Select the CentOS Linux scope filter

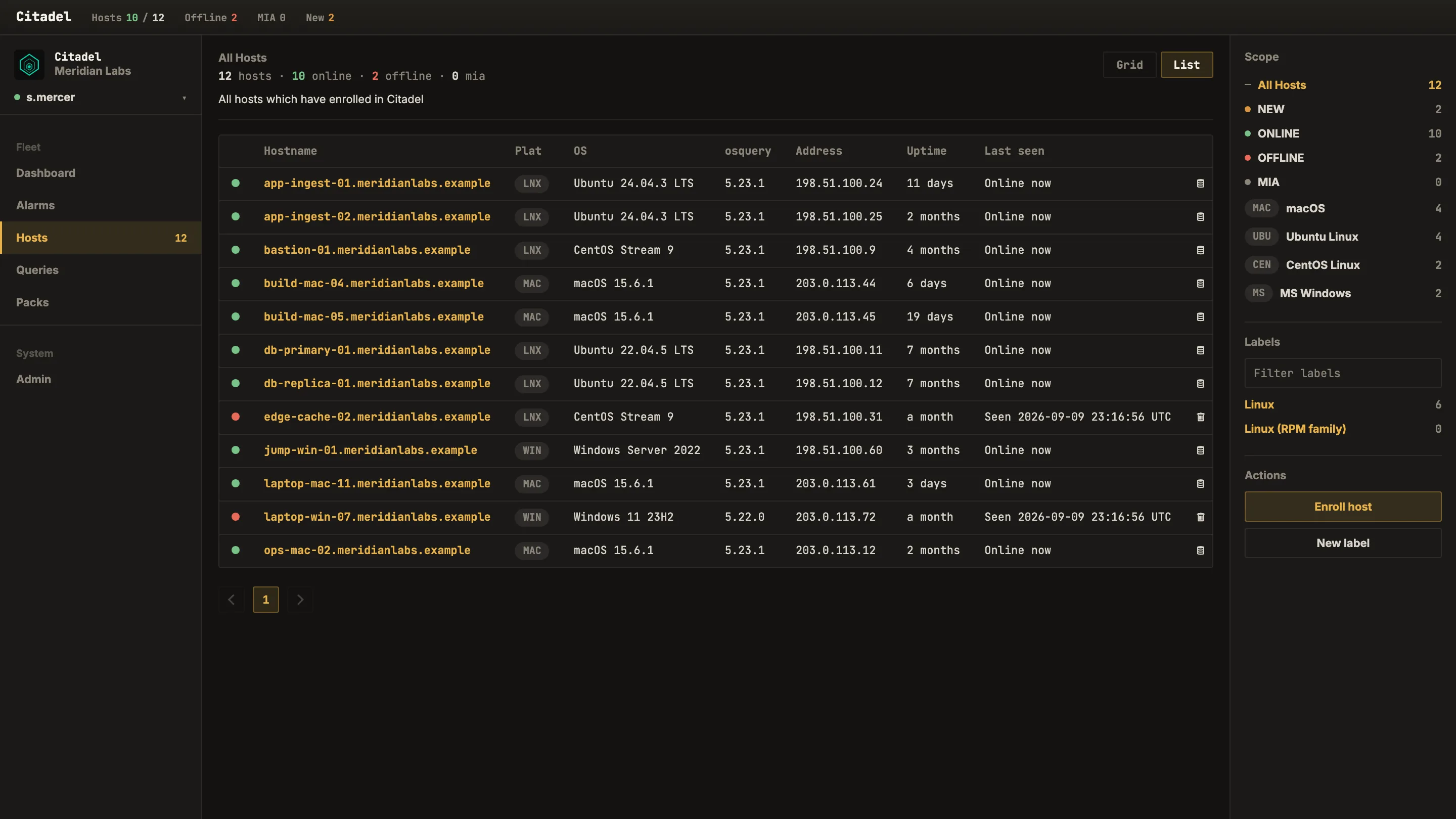click(1342, 265)
